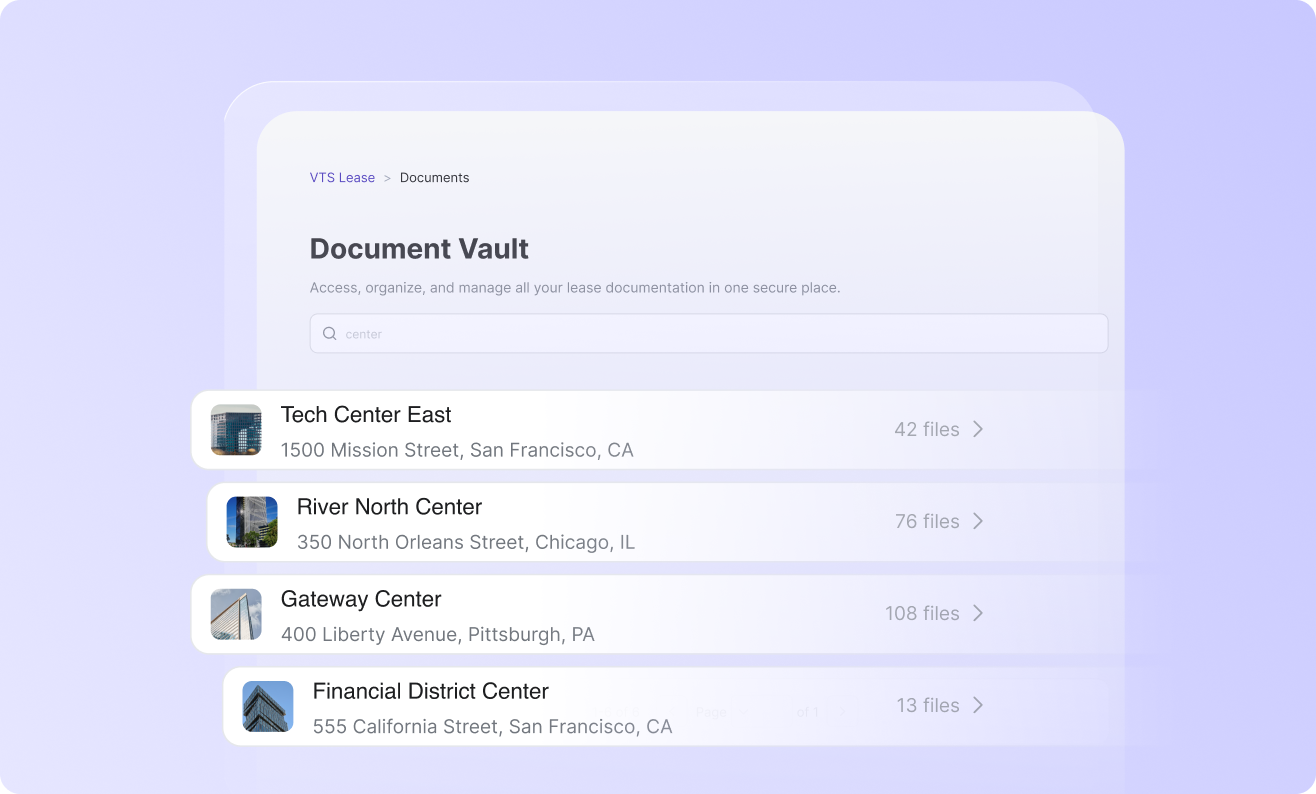Open the Tech Center East title
The height and width of the screenshot is (794, 1316).
tap(366, 415)
